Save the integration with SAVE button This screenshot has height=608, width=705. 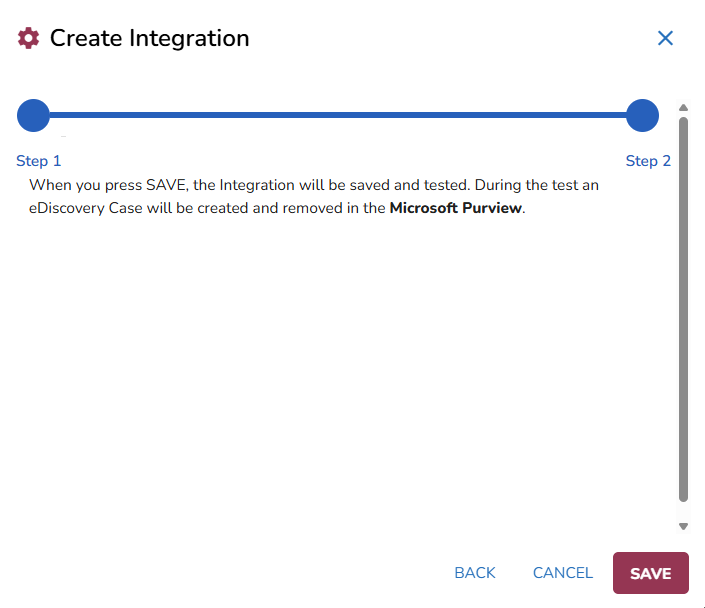[x=650, y=574]
